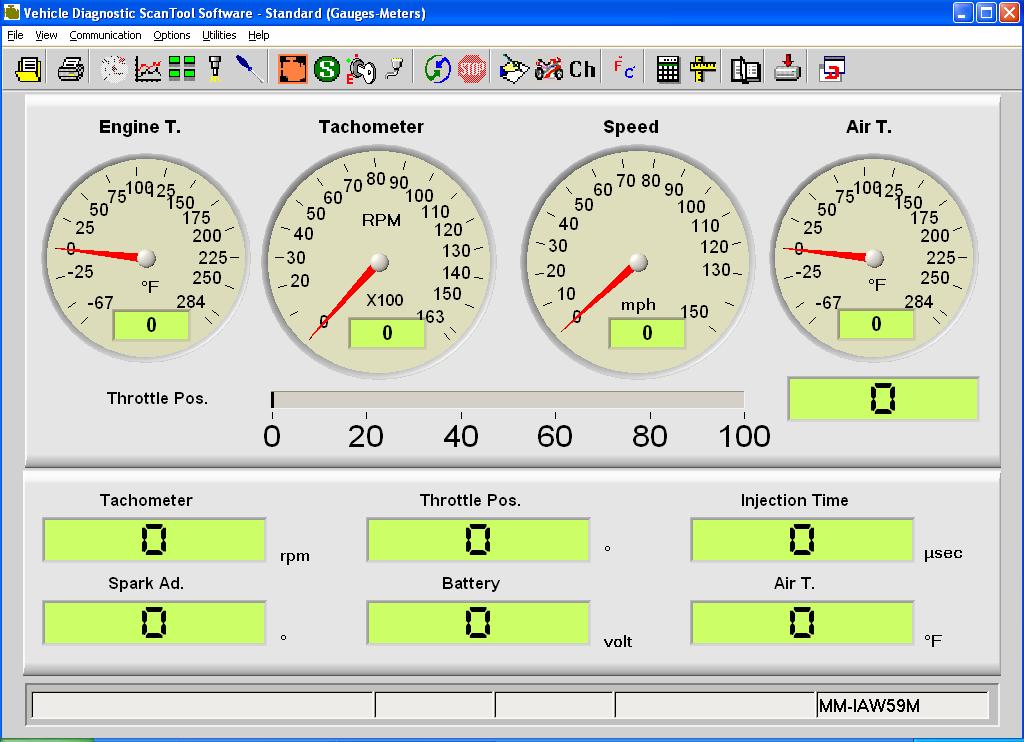1024x742 pixels.
Task: Click the yellow ruler measurement icon
Action: click(703, 69)
